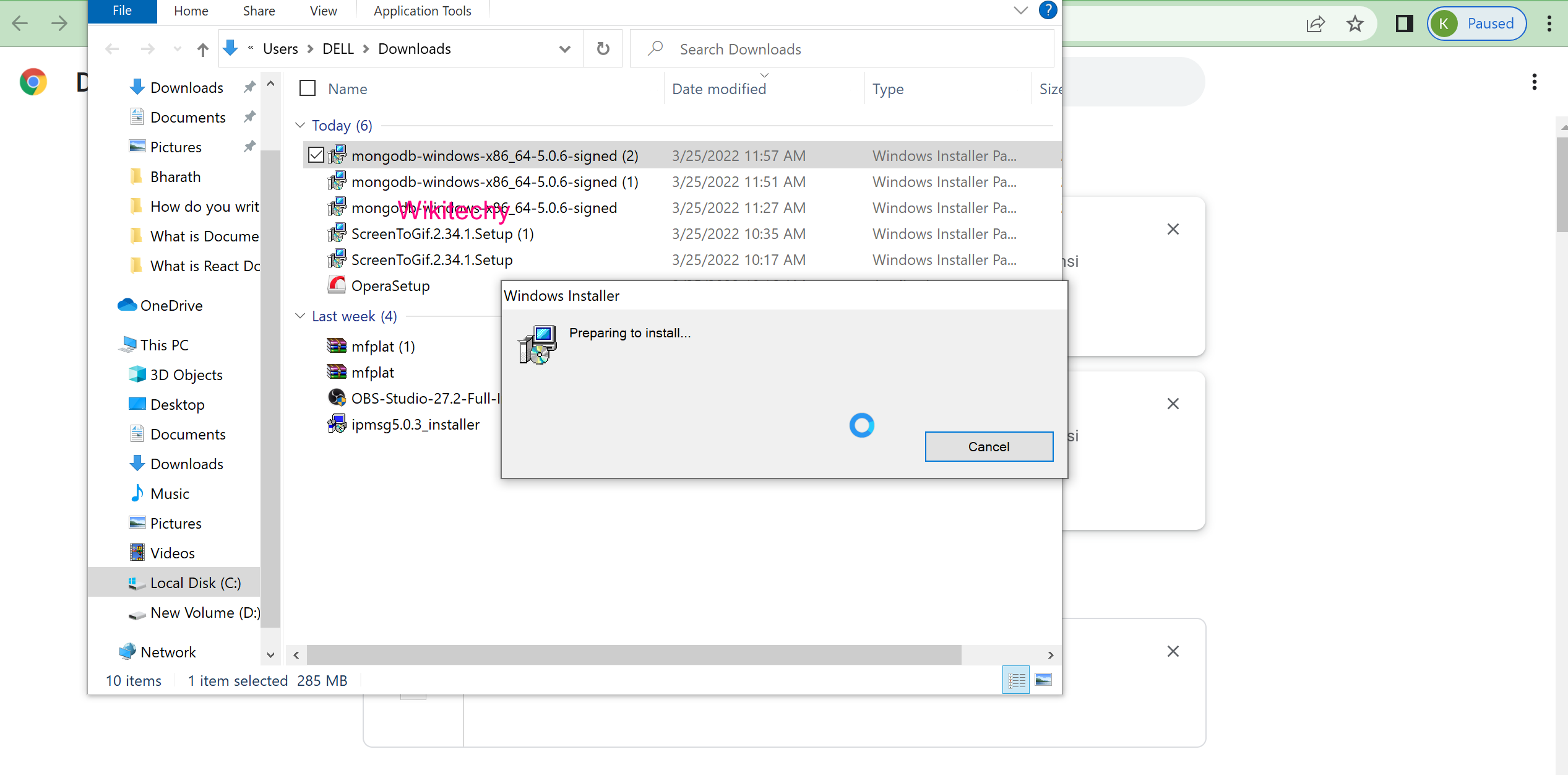Open pinned Documents in Quick access
This screenshot has height=775, width=1568.
pos(187,117)
